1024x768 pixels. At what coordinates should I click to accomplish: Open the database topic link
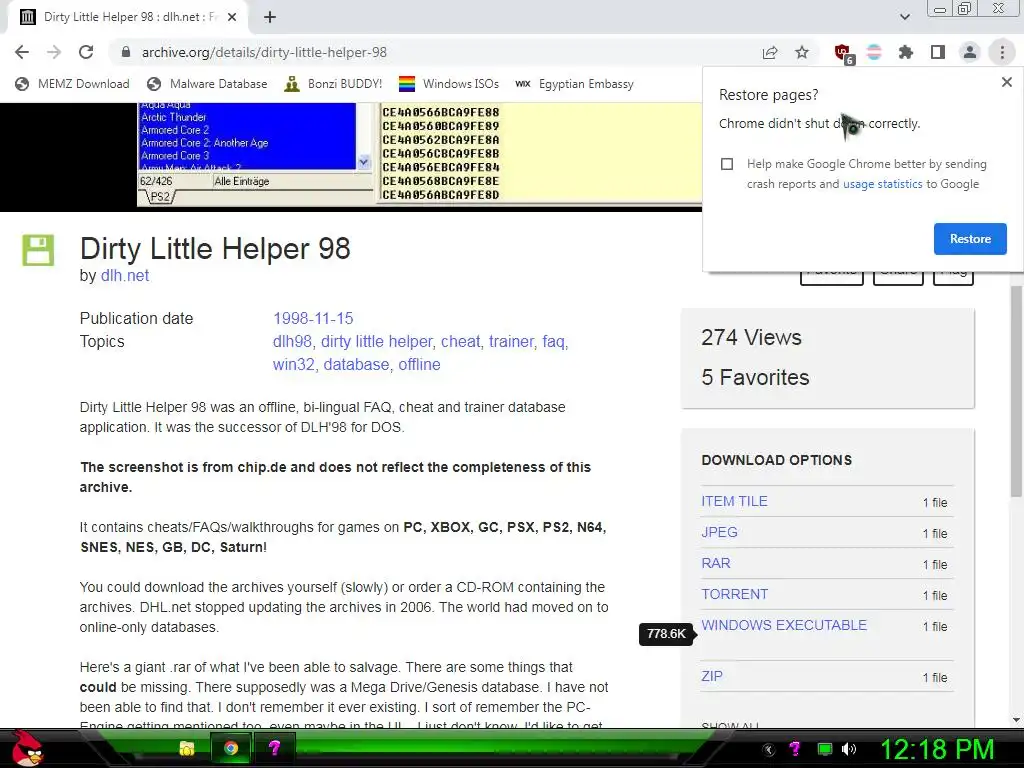click(356, 364)
